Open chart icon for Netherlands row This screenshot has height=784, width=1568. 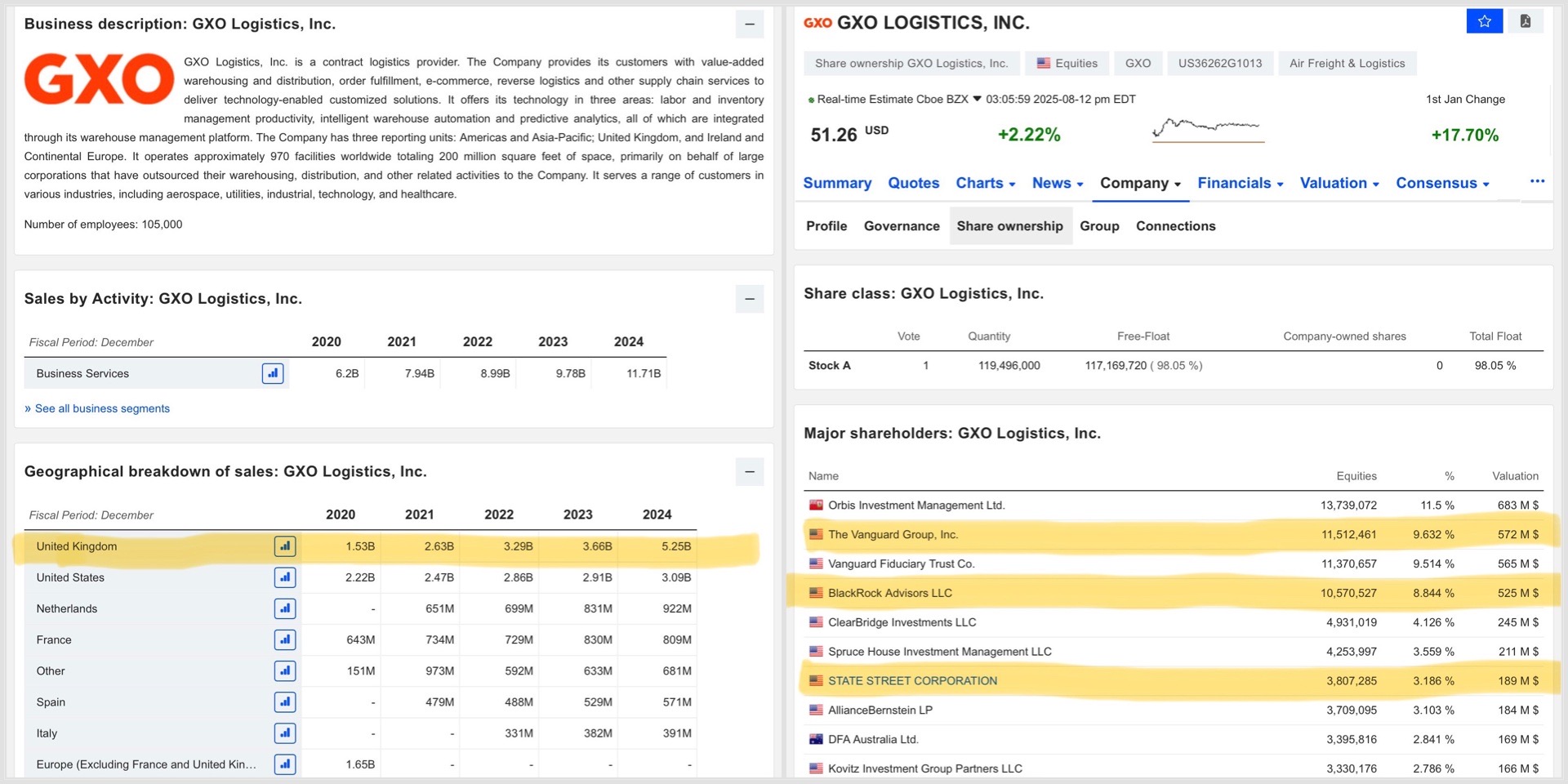pos(285,608)
